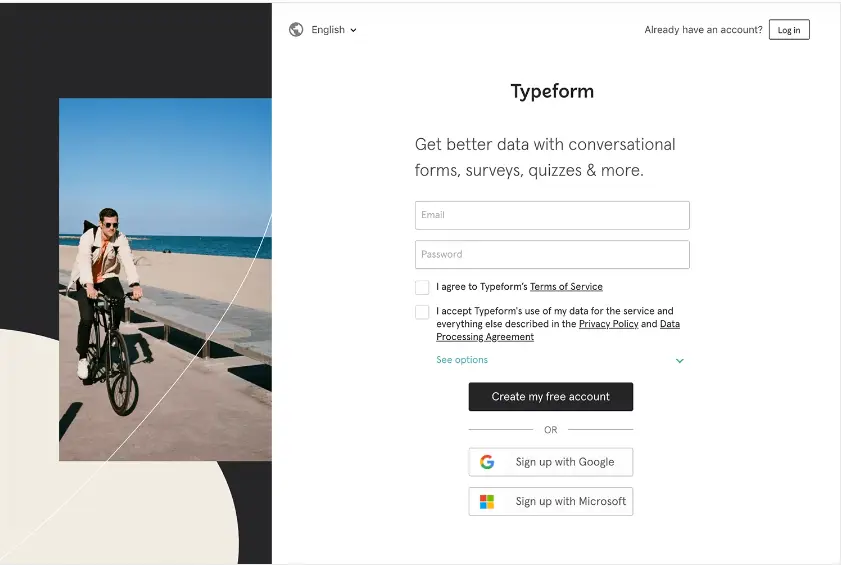841x565 pixels.
Task: Click Create my free account button
Action: point(550,397)
